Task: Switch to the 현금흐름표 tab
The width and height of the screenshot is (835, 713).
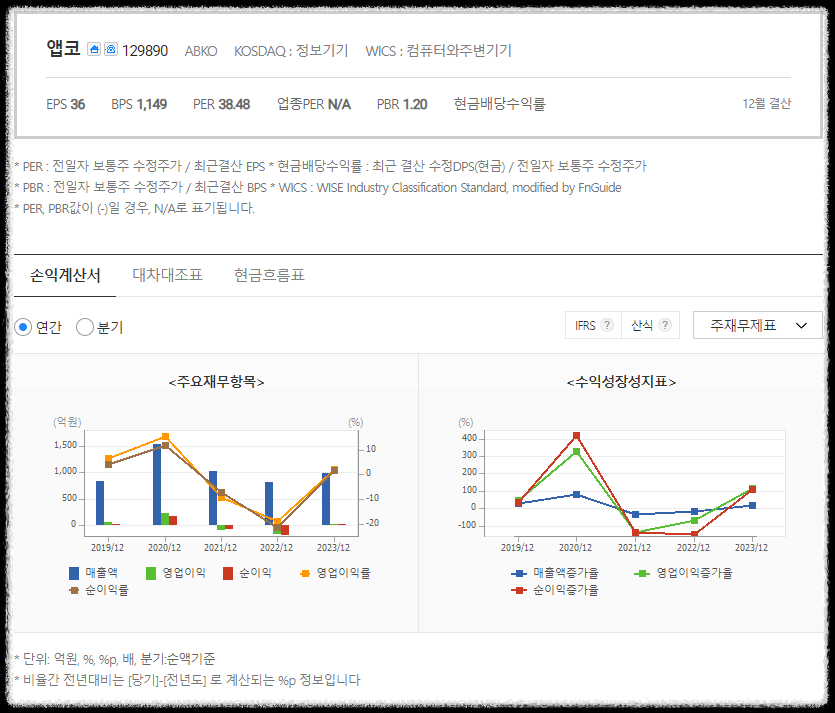Action: coord(269,275)
